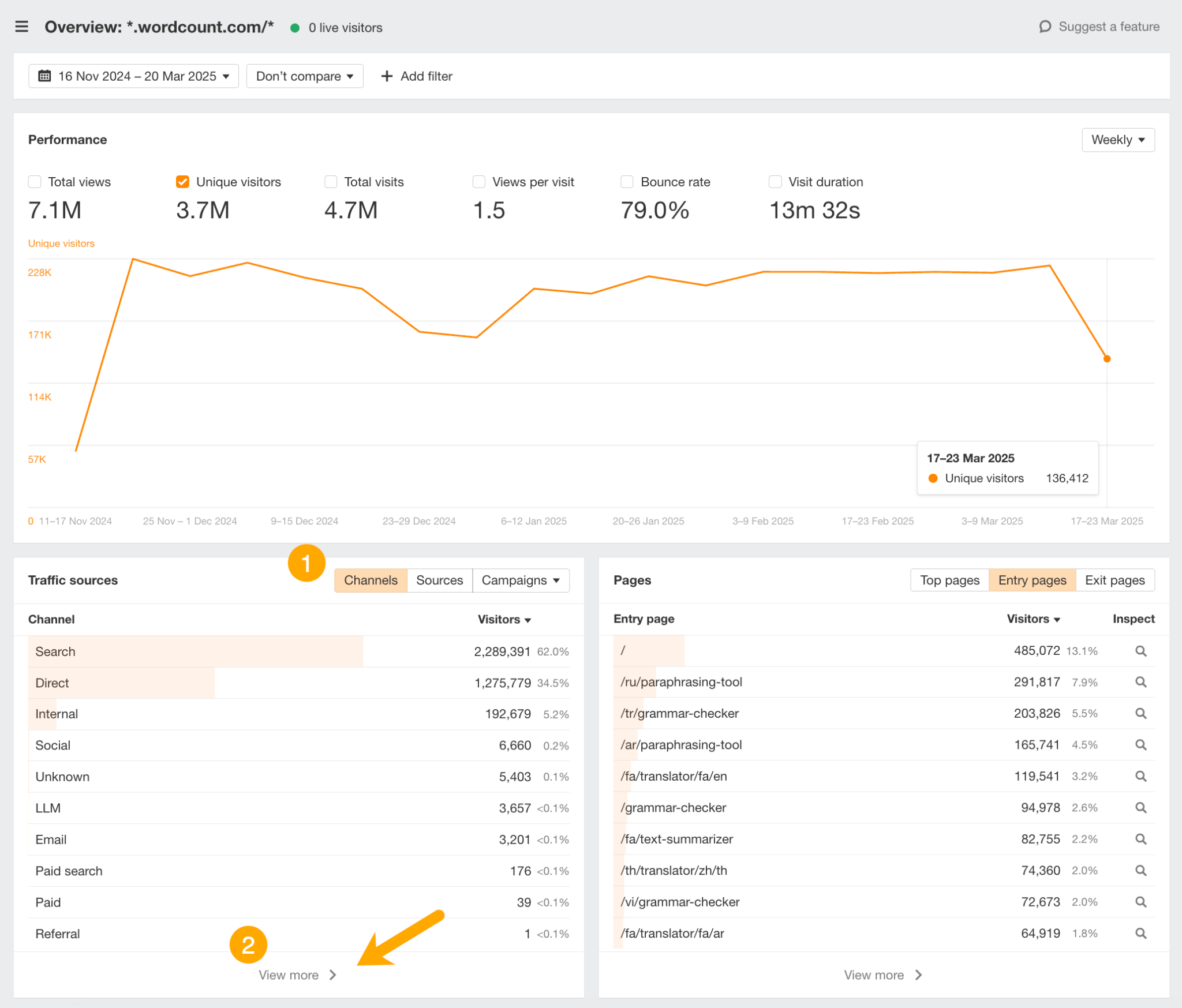Inspect the /ru/paraphrasing-tool entry page
This screenshot has width=1182, height=1008.
point(1140,681)
